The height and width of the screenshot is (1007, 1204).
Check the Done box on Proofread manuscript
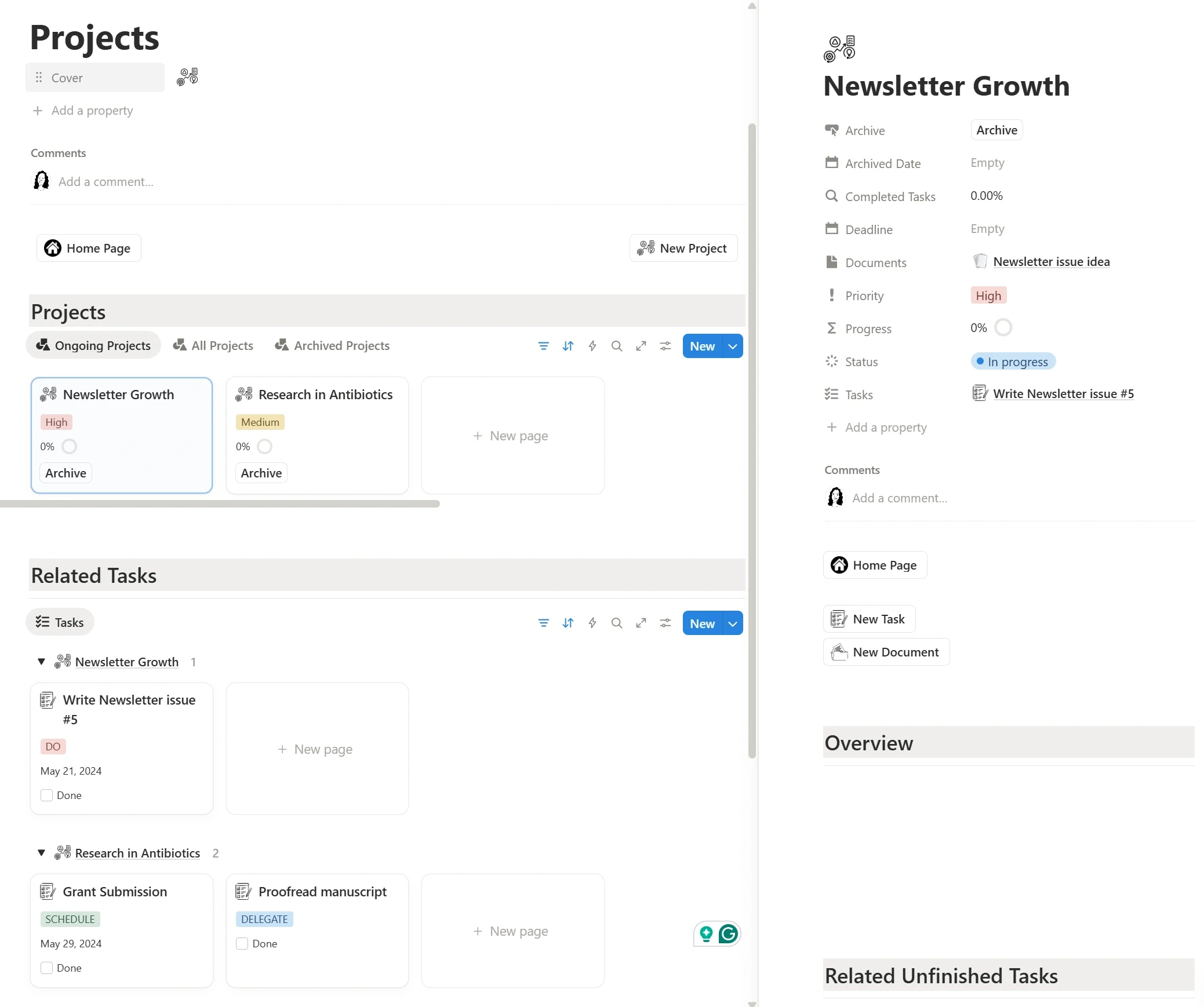point(242,944)
